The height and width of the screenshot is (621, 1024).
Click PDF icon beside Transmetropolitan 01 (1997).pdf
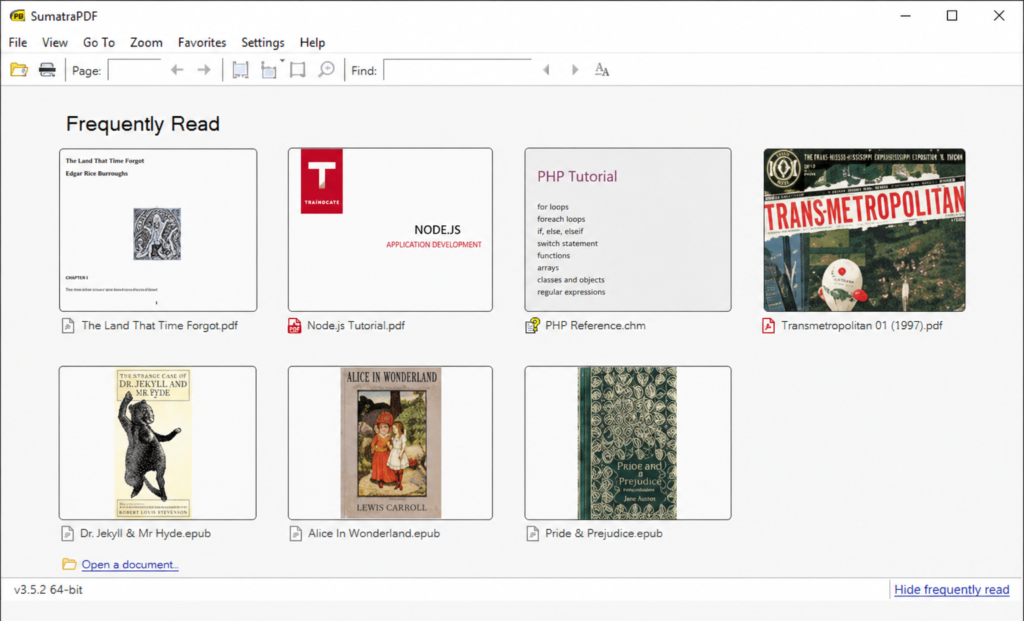768,325
